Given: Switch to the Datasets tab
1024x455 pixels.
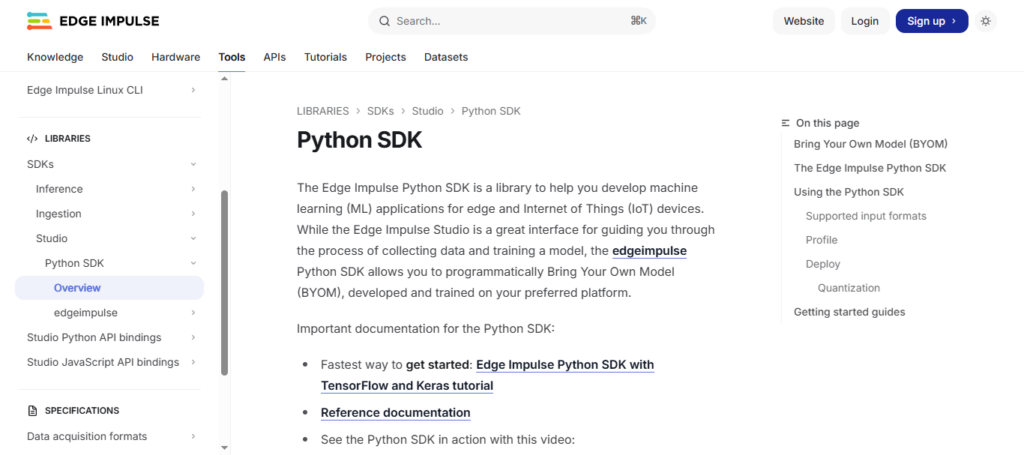Looking at the screenshot, I should click(446, 57).
